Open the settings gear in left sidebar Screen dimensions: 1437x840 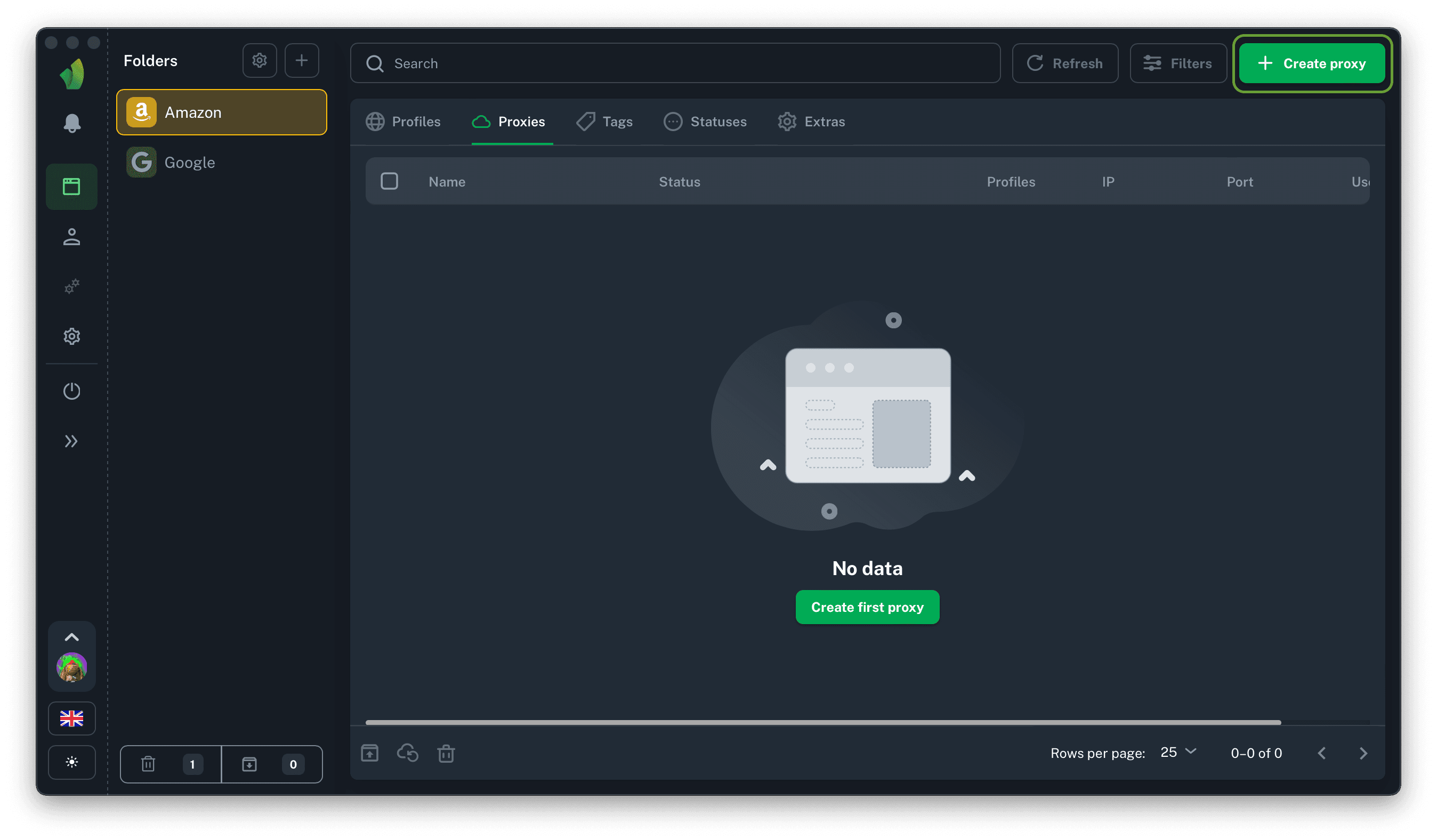(x=72, y=336)
